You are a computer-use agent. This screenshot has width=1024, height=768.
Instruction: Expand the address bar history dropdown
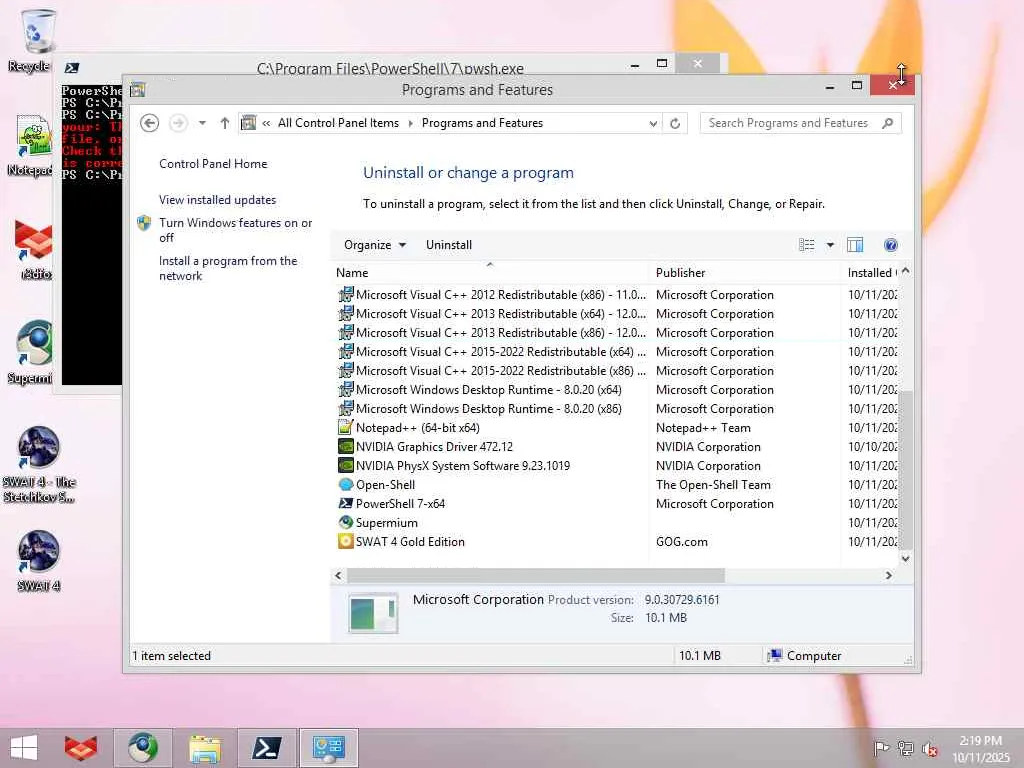652,123
